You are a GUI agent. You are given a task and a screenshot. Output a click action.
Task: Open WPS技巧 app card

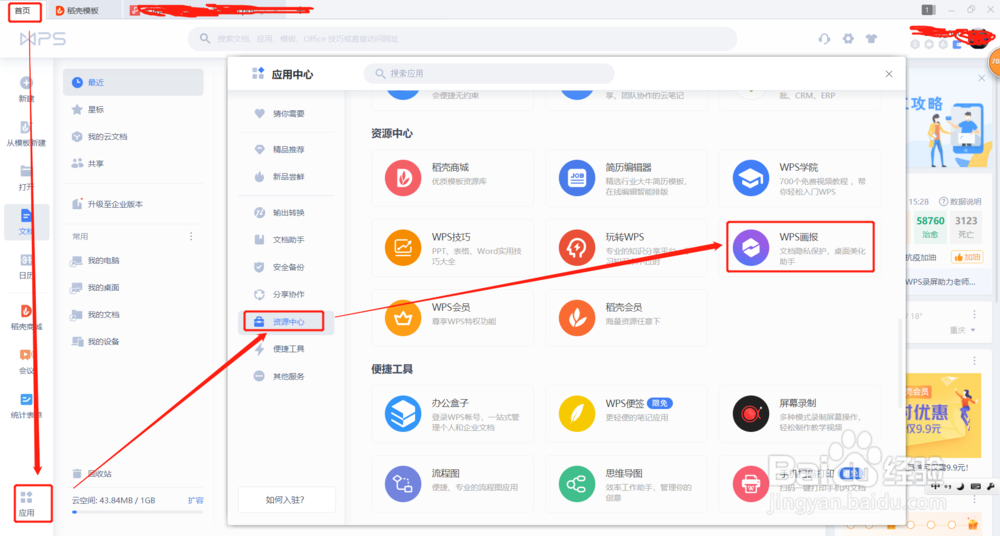click(x=452, y=248)
